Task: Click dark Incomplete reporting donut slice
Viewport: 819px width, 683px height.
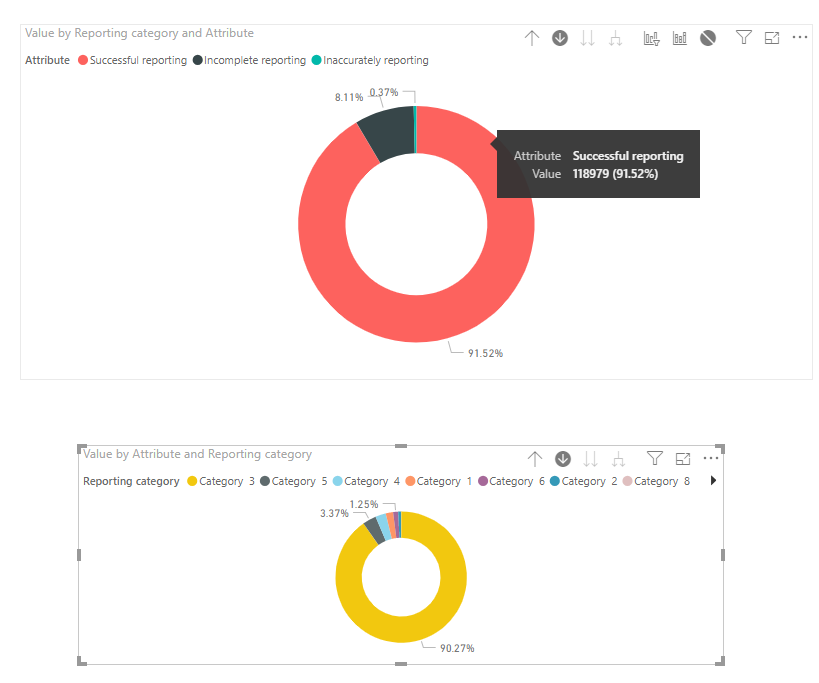Action: 391,132
